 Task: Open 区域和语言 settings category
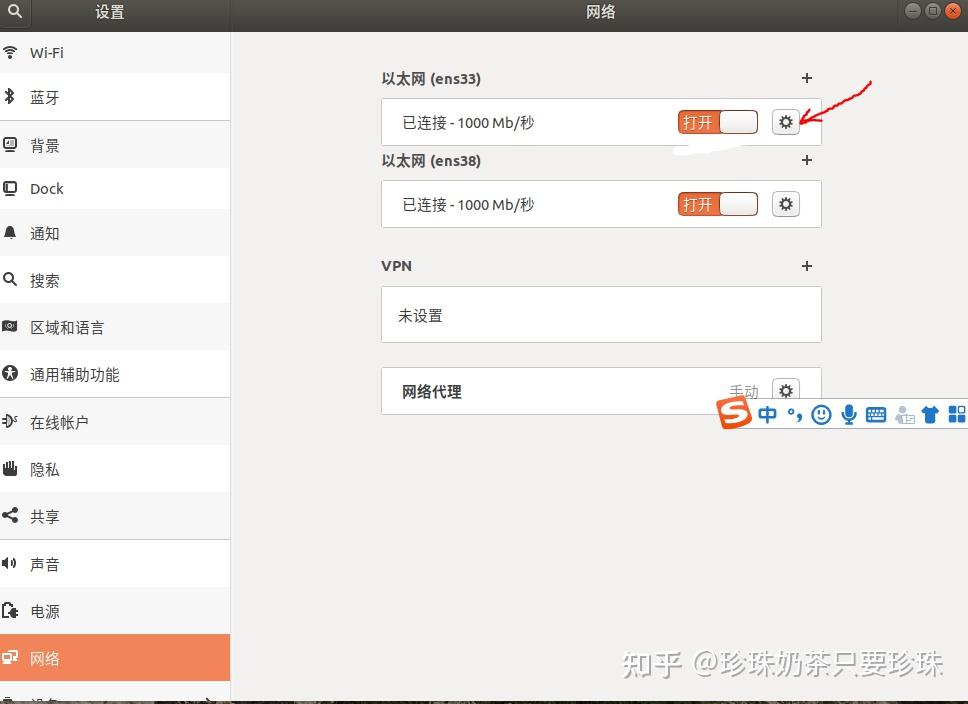pos(115,327)
